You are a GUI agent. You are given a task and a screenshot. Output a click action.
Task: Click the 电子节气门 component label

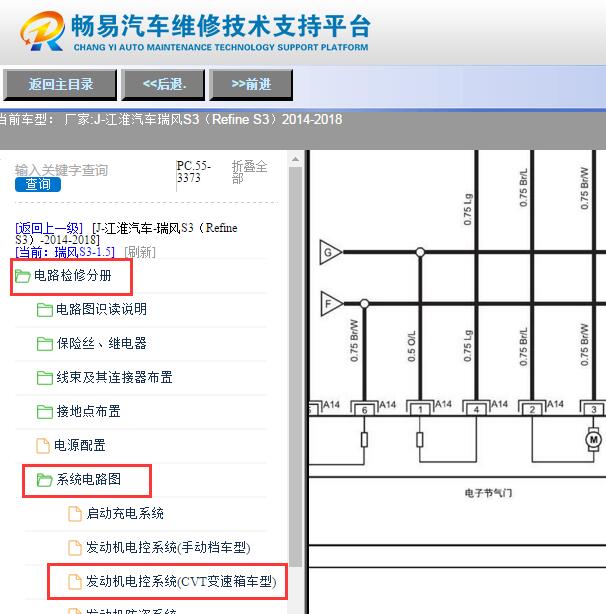(x=488, y=493)
